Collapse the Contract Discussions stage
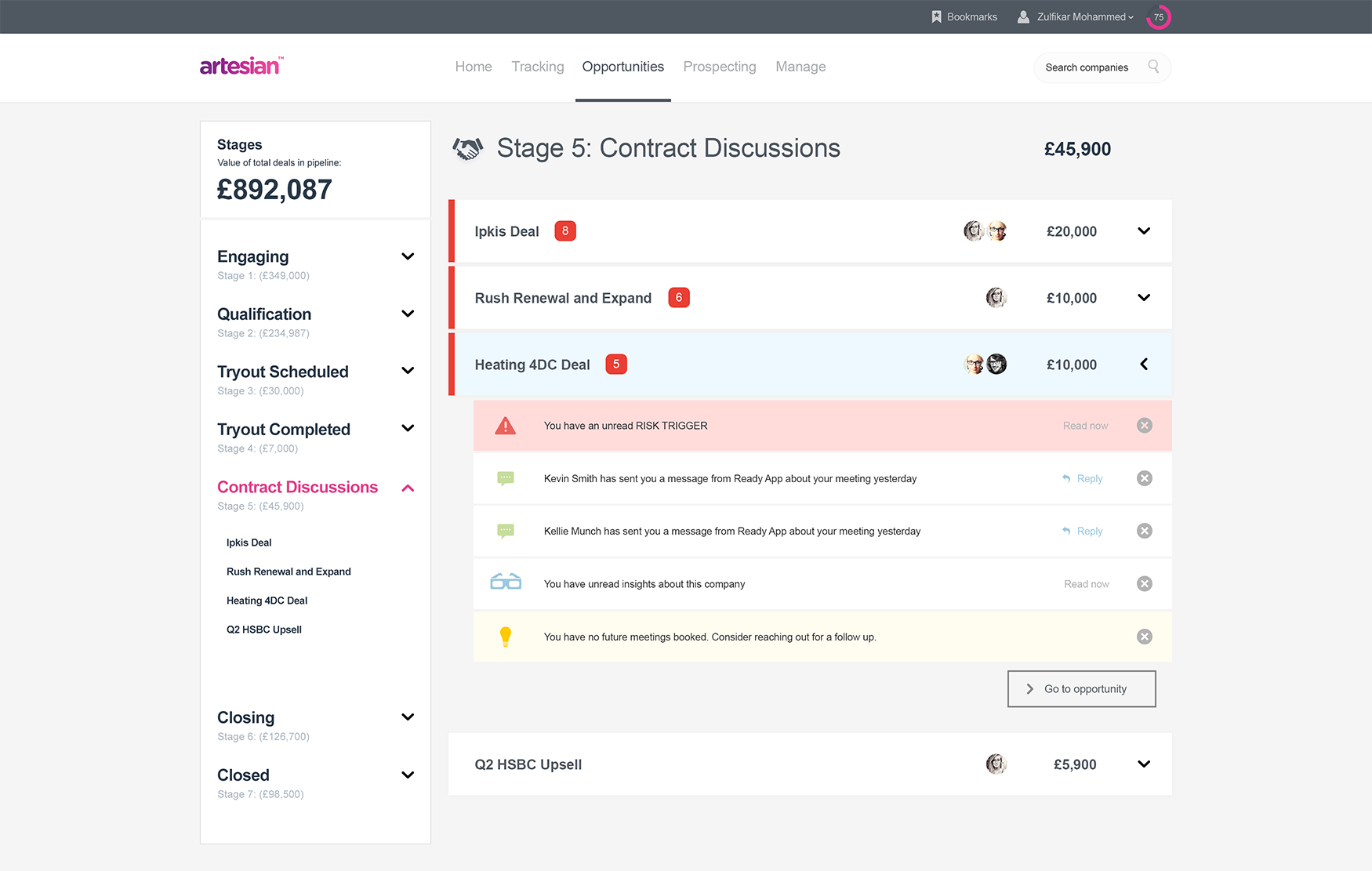Image resolution: width=1372 pixels, height=871 pixels. (x=408, y=488)
